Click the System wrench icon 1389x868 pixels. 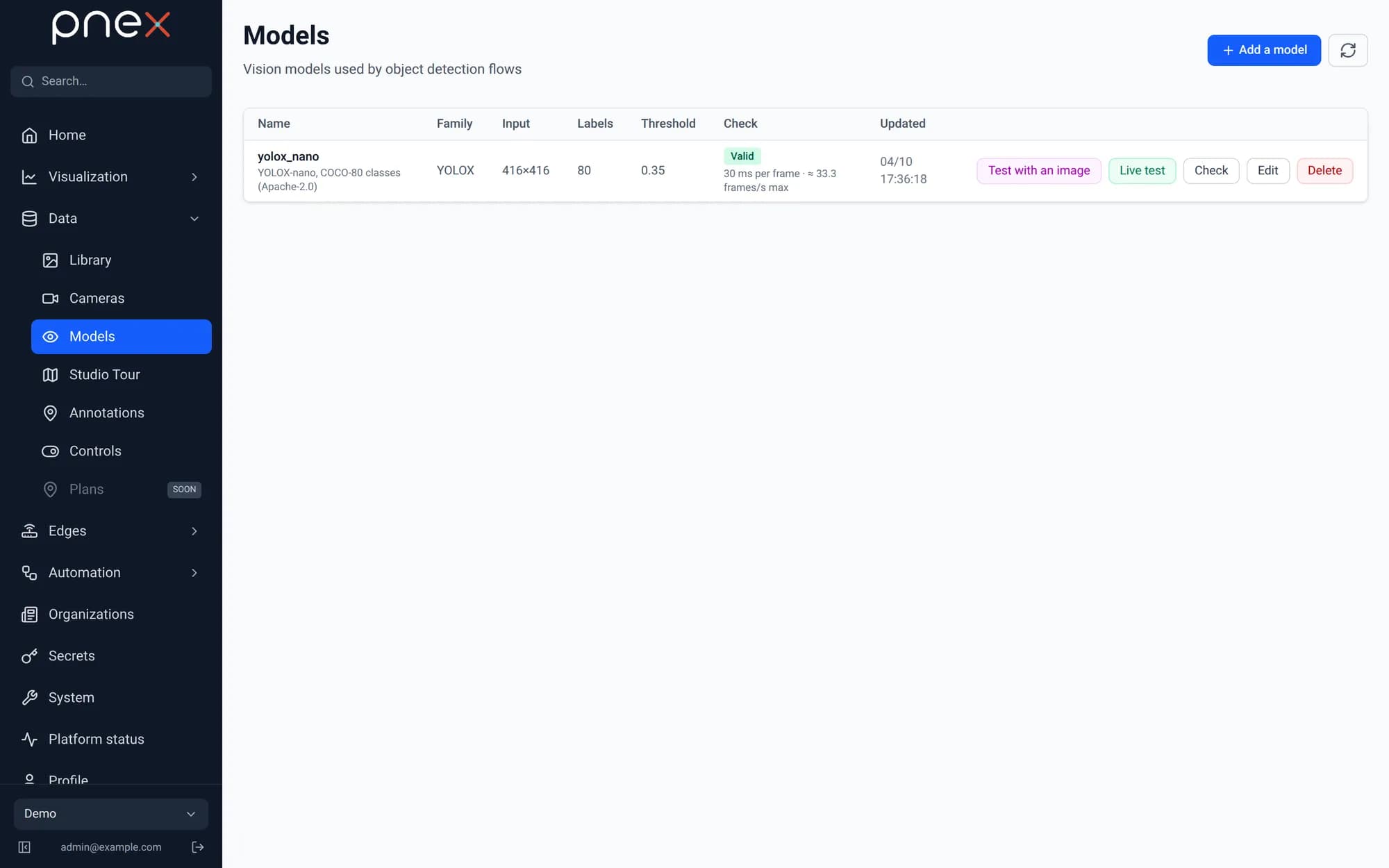click(x=29, y=698)
